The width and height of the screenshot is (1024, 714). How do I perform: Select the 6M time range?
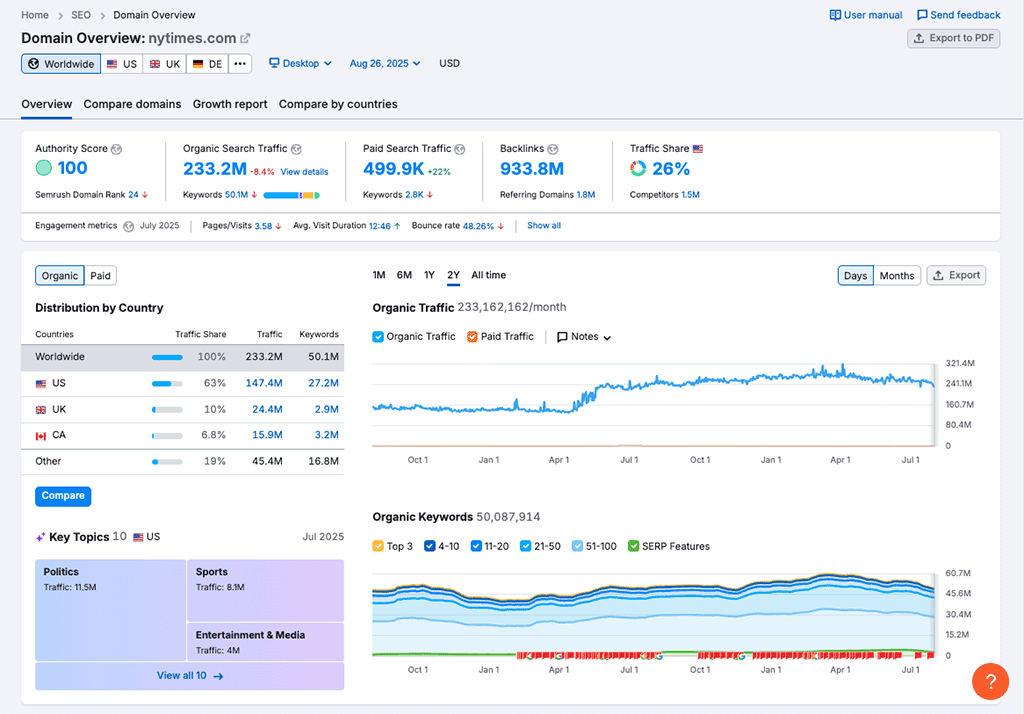404,275
